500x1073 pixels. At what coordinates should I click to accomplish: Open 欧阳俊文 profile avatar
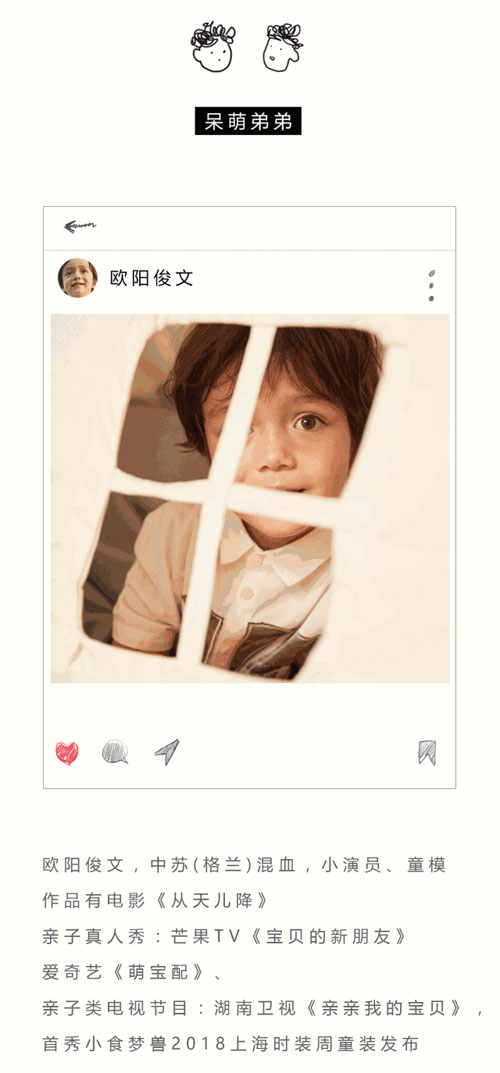(77, 278)
